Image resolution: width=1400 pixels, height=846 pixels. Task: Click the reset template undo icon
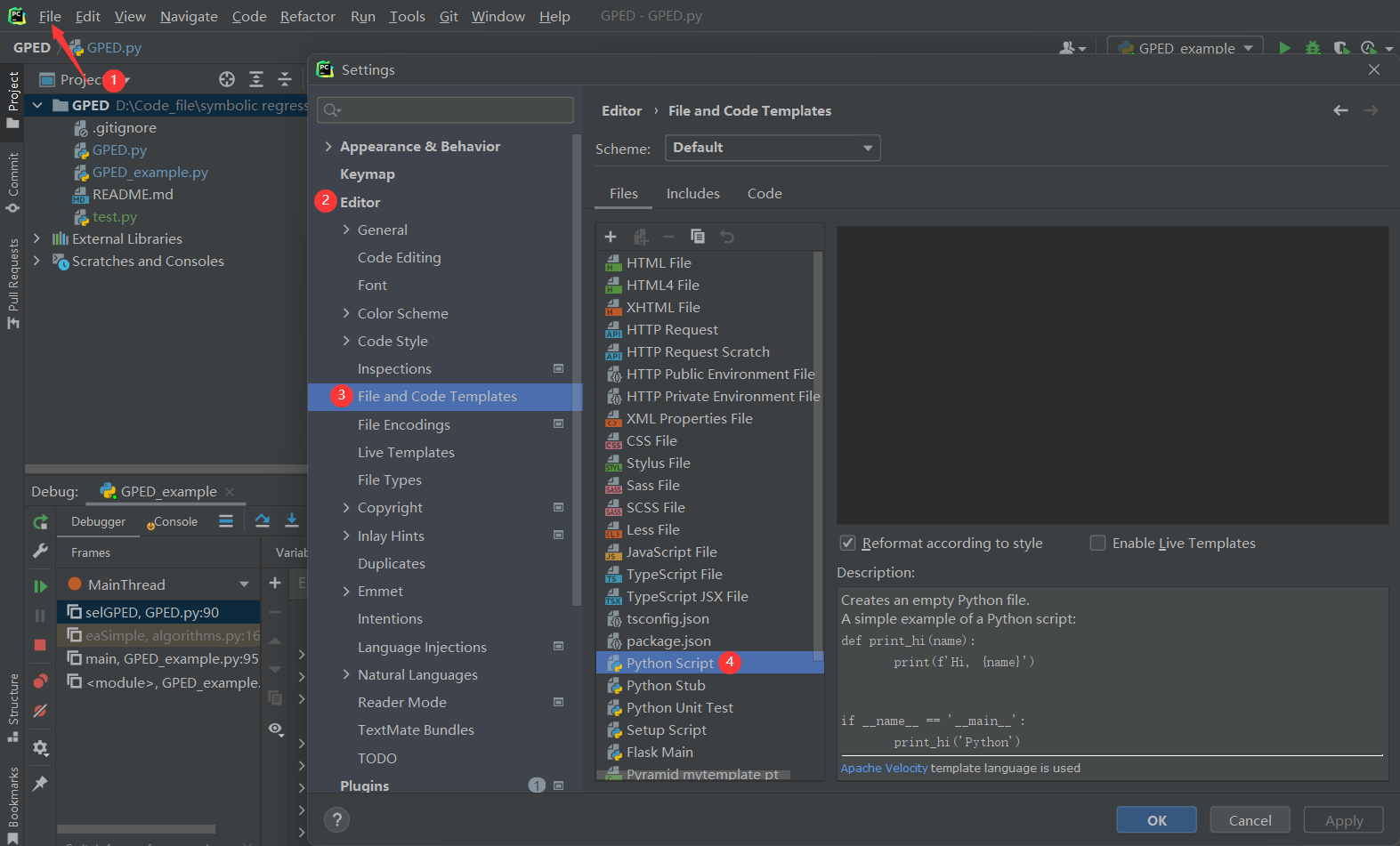point(727,237)
